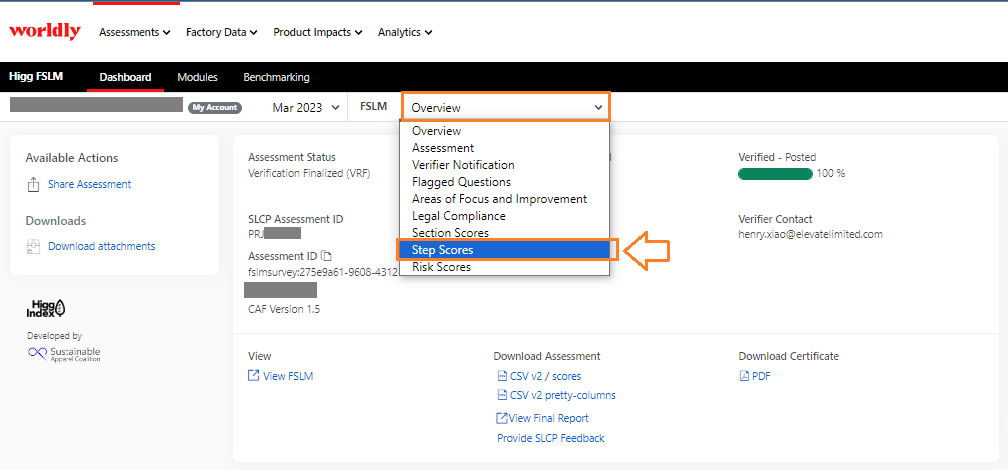Choose Verifier Notification option
This screenshot has width=1008, height=470.
(504, 165)
